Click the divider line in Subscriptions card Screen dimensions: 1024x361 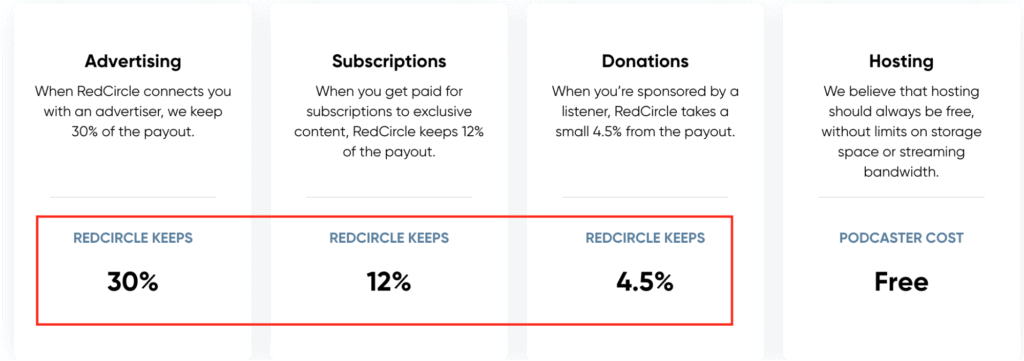click(x=389, y=196)
